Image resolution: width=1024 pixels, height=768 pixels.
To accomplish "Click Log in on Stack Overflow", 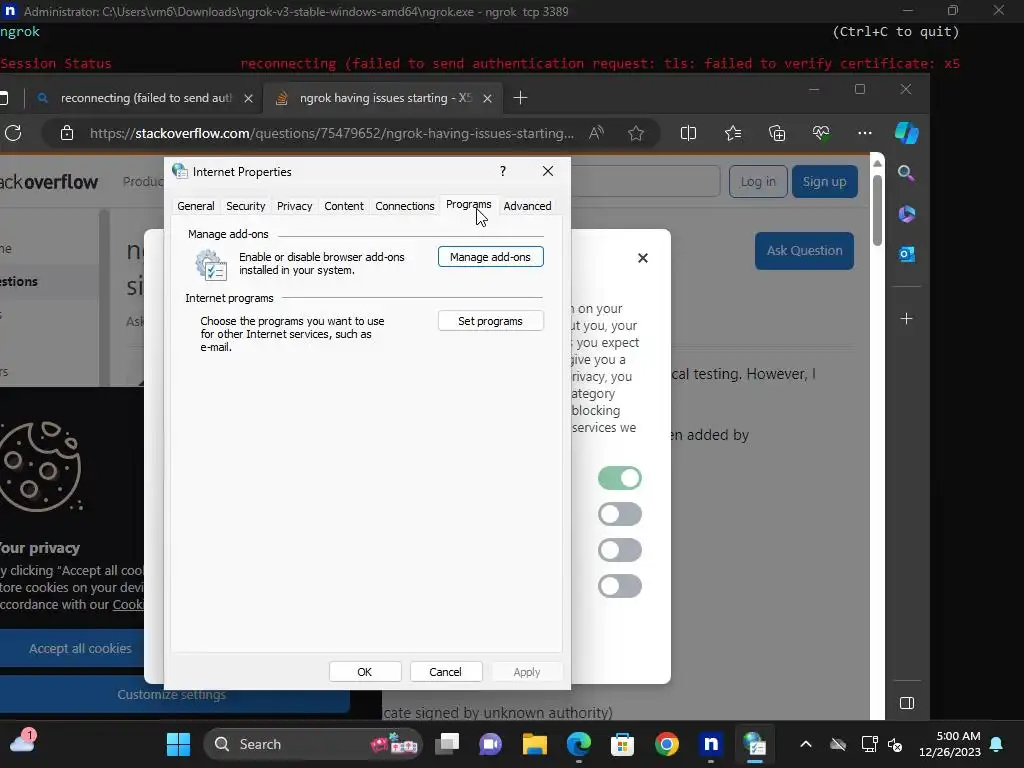I will (758, 182).
